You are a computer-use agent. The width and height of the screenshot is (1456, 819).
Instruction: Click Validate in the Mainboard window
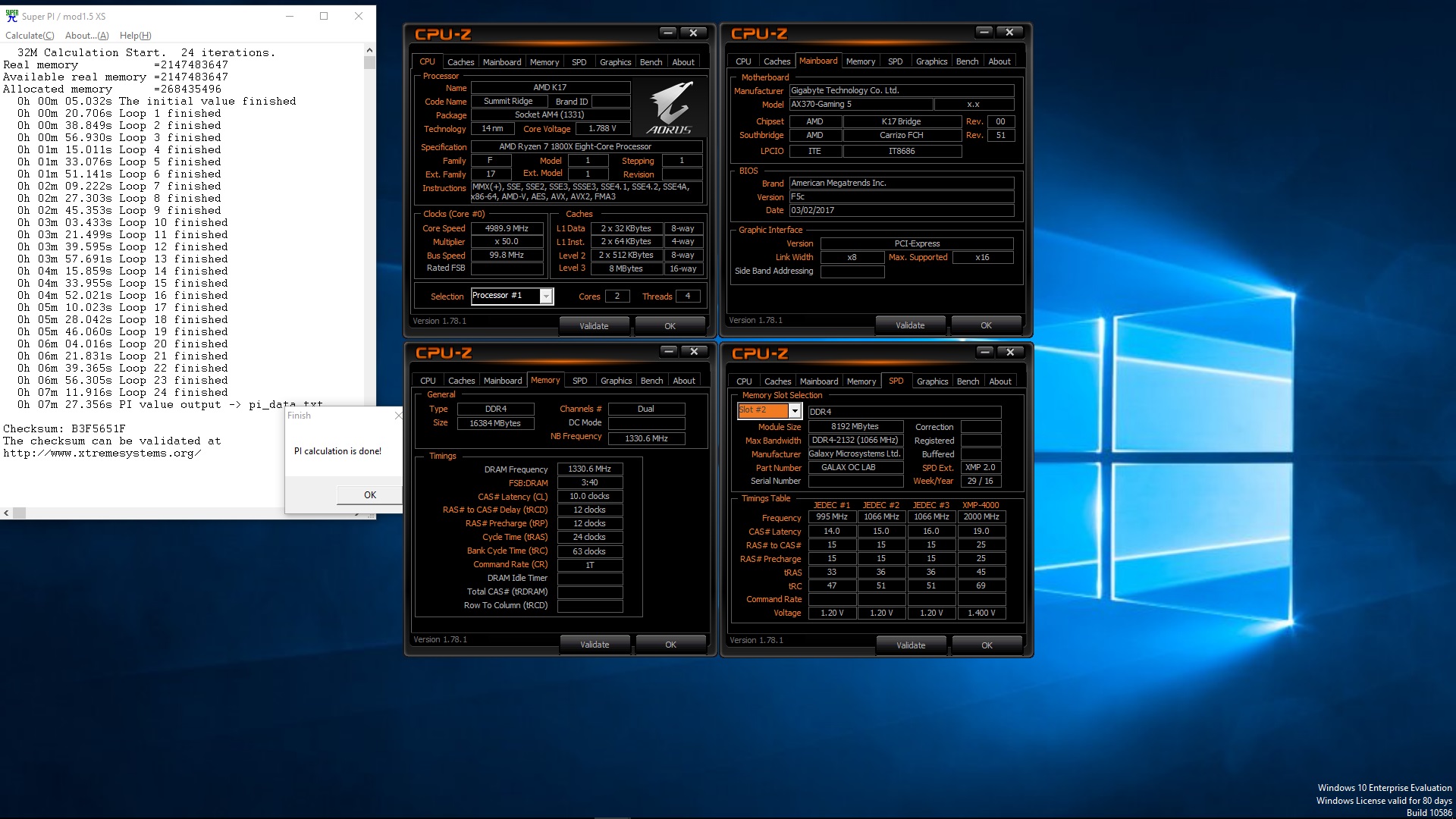(910, 325)
